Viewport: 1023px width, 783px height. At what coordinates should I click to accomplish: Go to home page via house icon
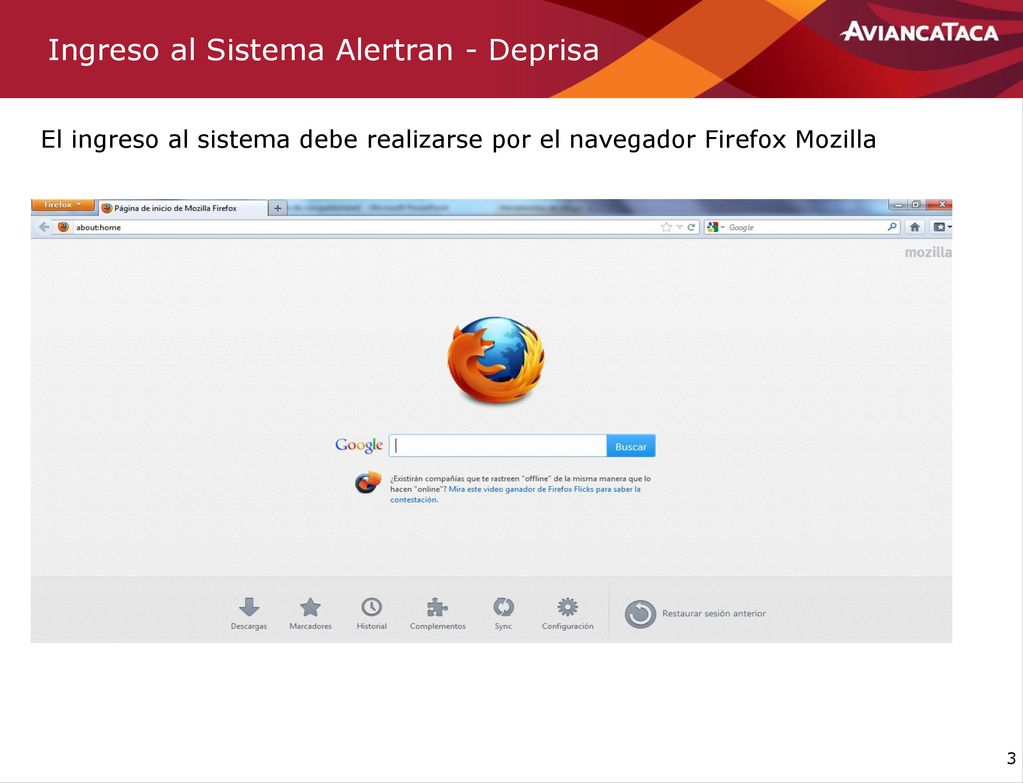915,227
